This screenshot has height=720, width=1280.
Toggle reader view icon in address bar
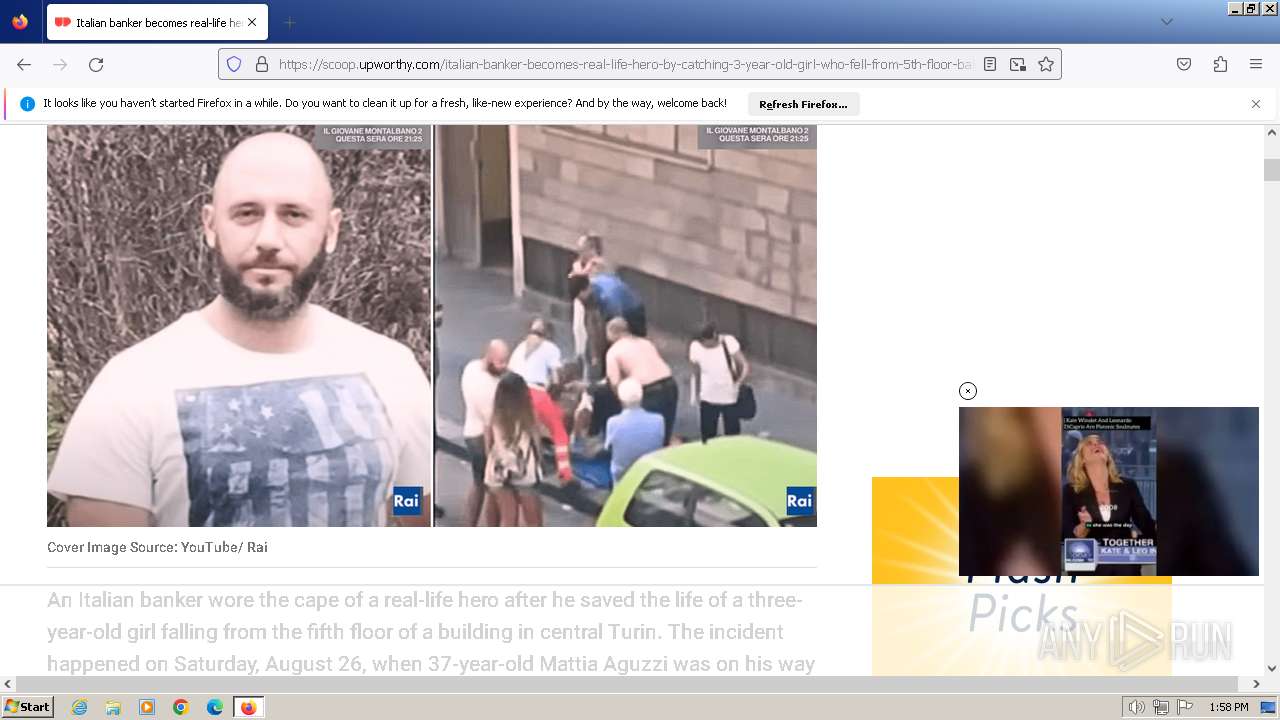coord(990,64)
